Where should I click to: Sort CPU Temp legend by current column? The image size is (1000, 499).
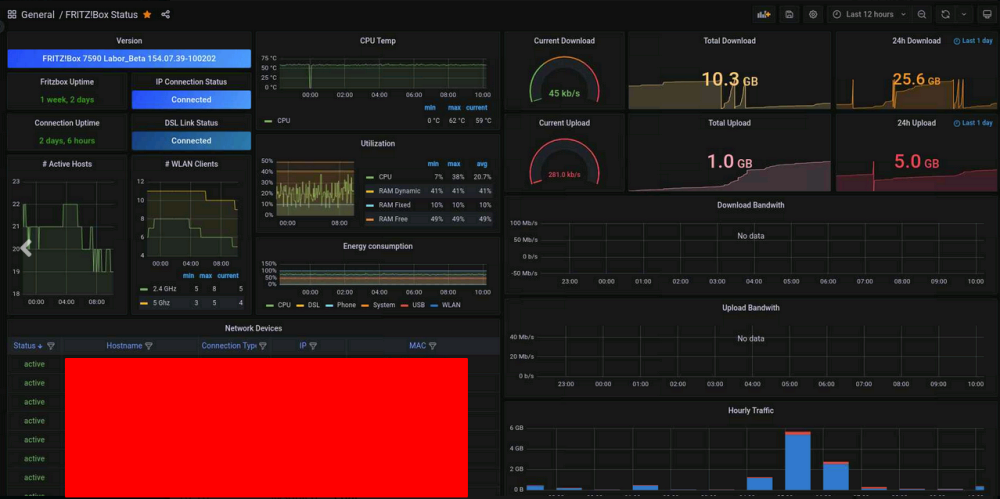point(476,107)
